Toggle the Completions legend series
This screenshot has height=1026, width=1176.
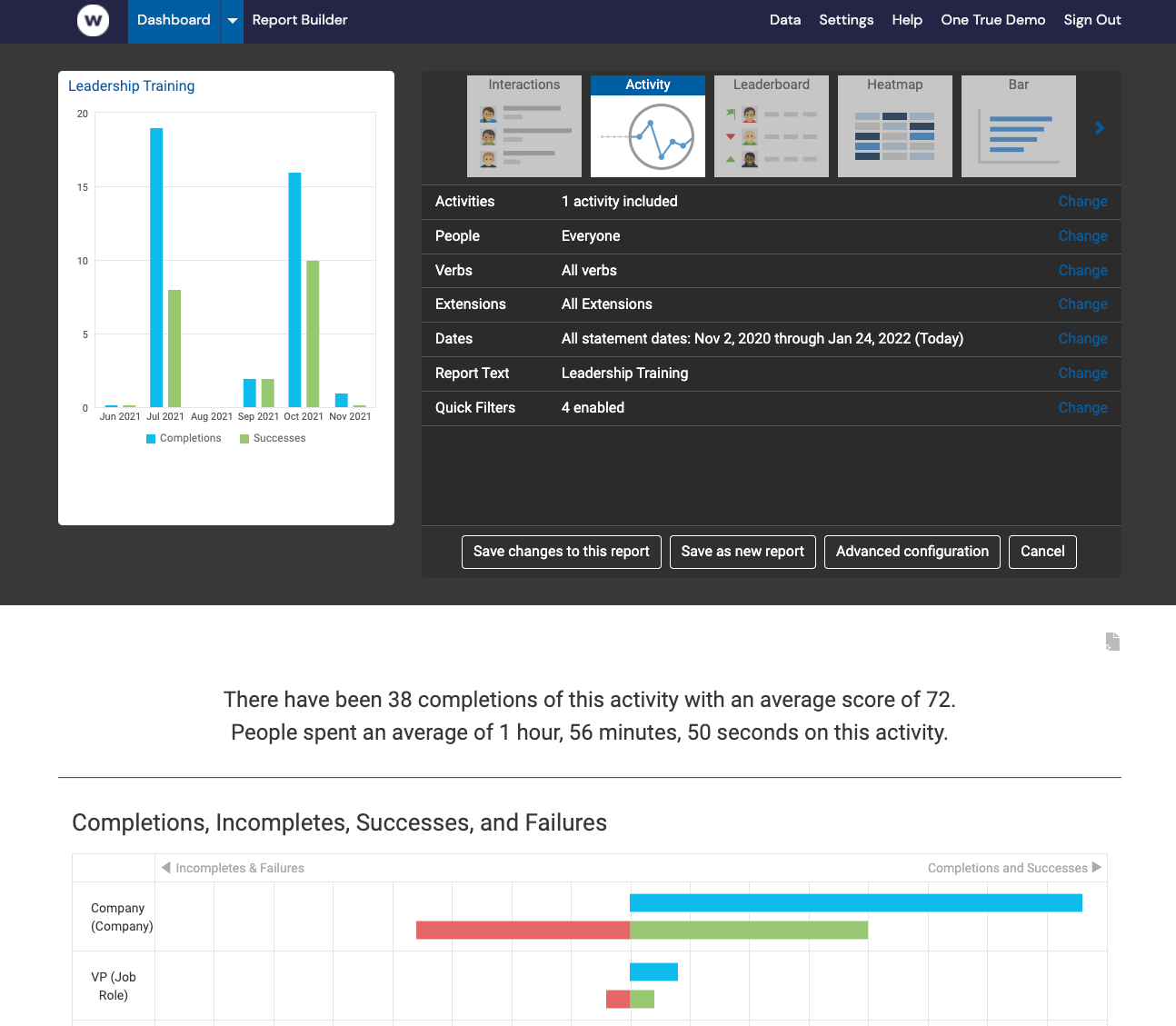coord(184,438)
